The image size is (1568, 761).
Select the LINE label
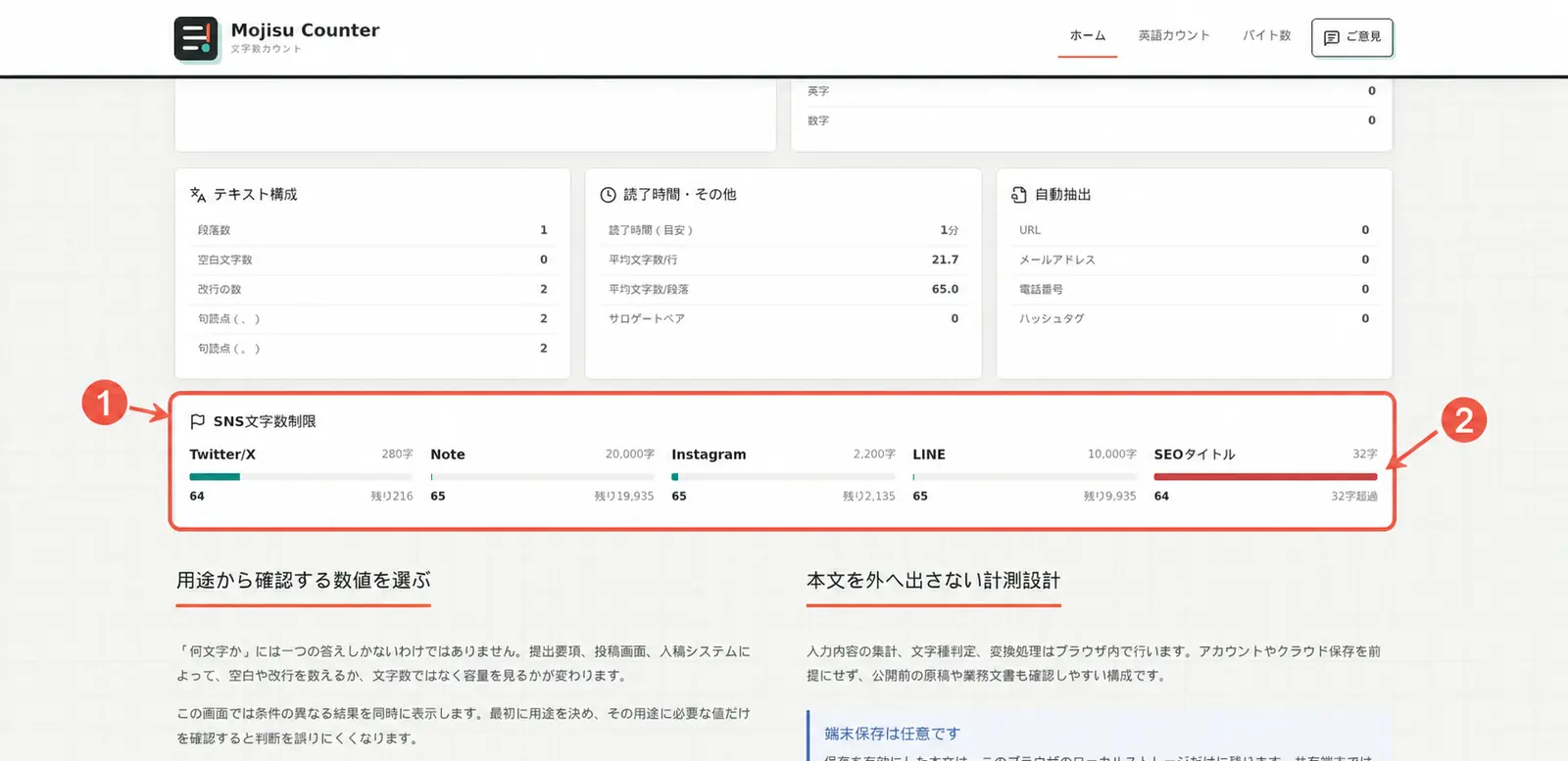929,454
